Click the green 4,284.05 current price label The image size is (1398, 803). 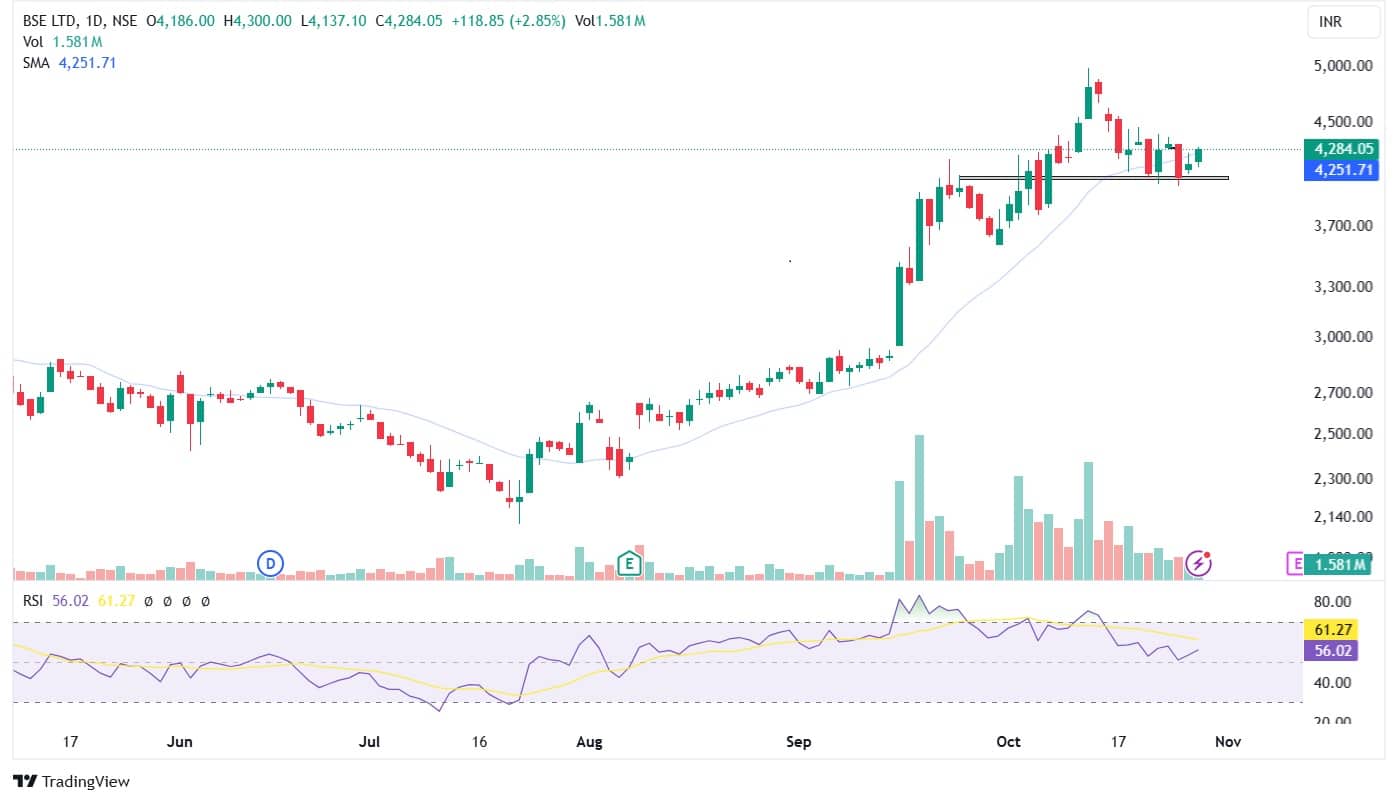pos(1344,149)
